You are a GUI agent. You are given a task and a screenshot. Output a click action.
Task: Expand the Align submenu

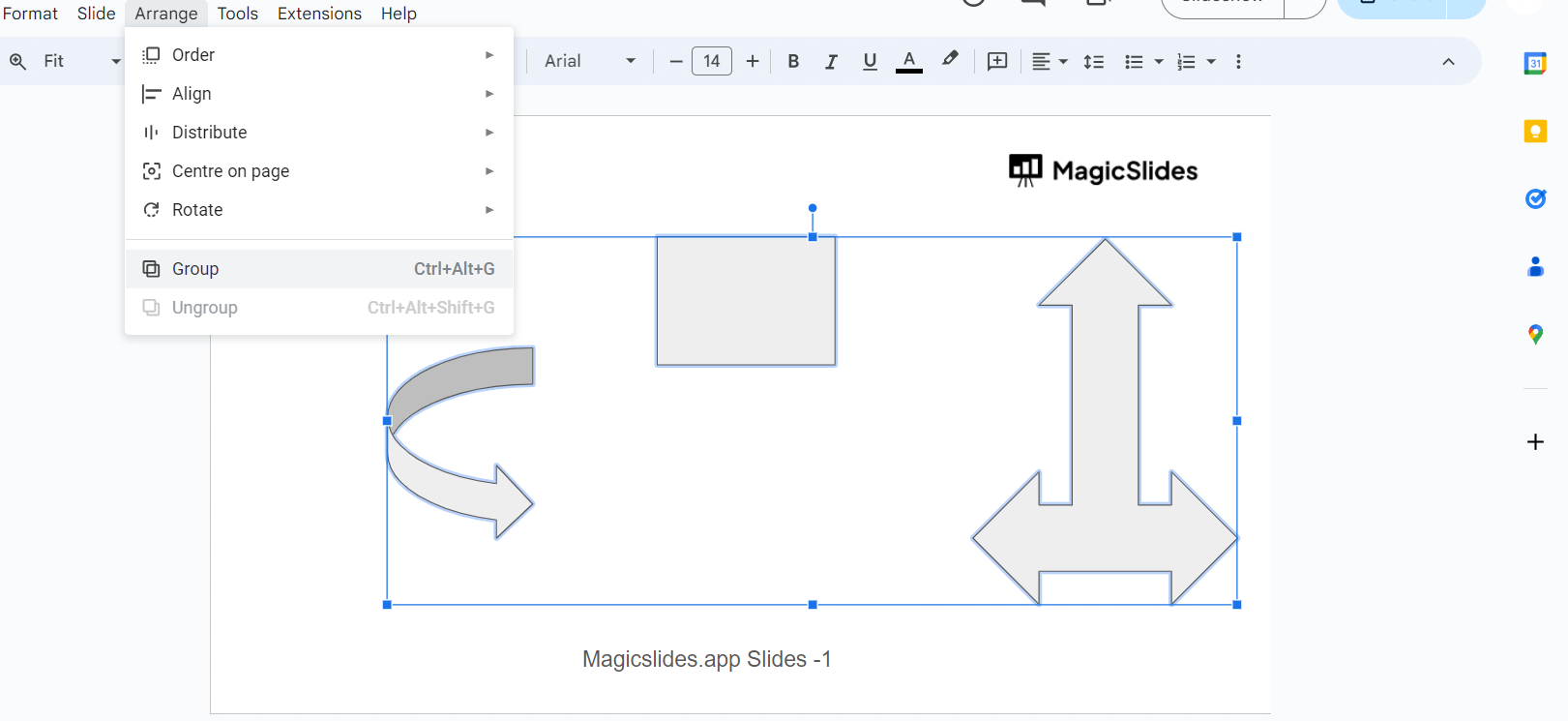[x=319, y=94]
